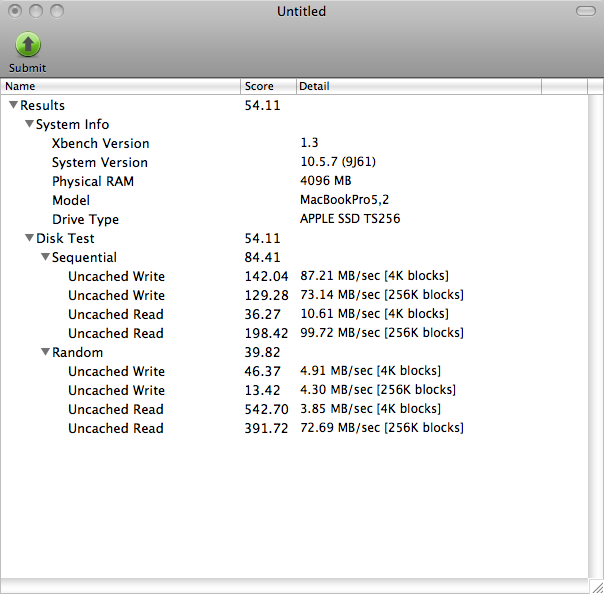This screenshot has height=594, width=604.
Task: Collapse the Disk Test group
Action: tap(29, 238)
